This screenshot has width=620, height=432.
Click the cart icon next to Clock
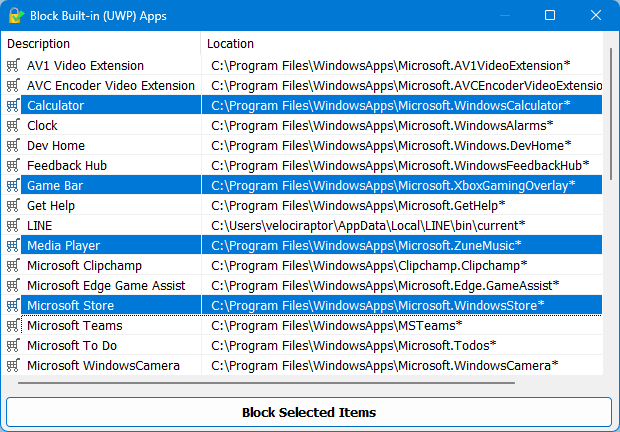[13, 125]
